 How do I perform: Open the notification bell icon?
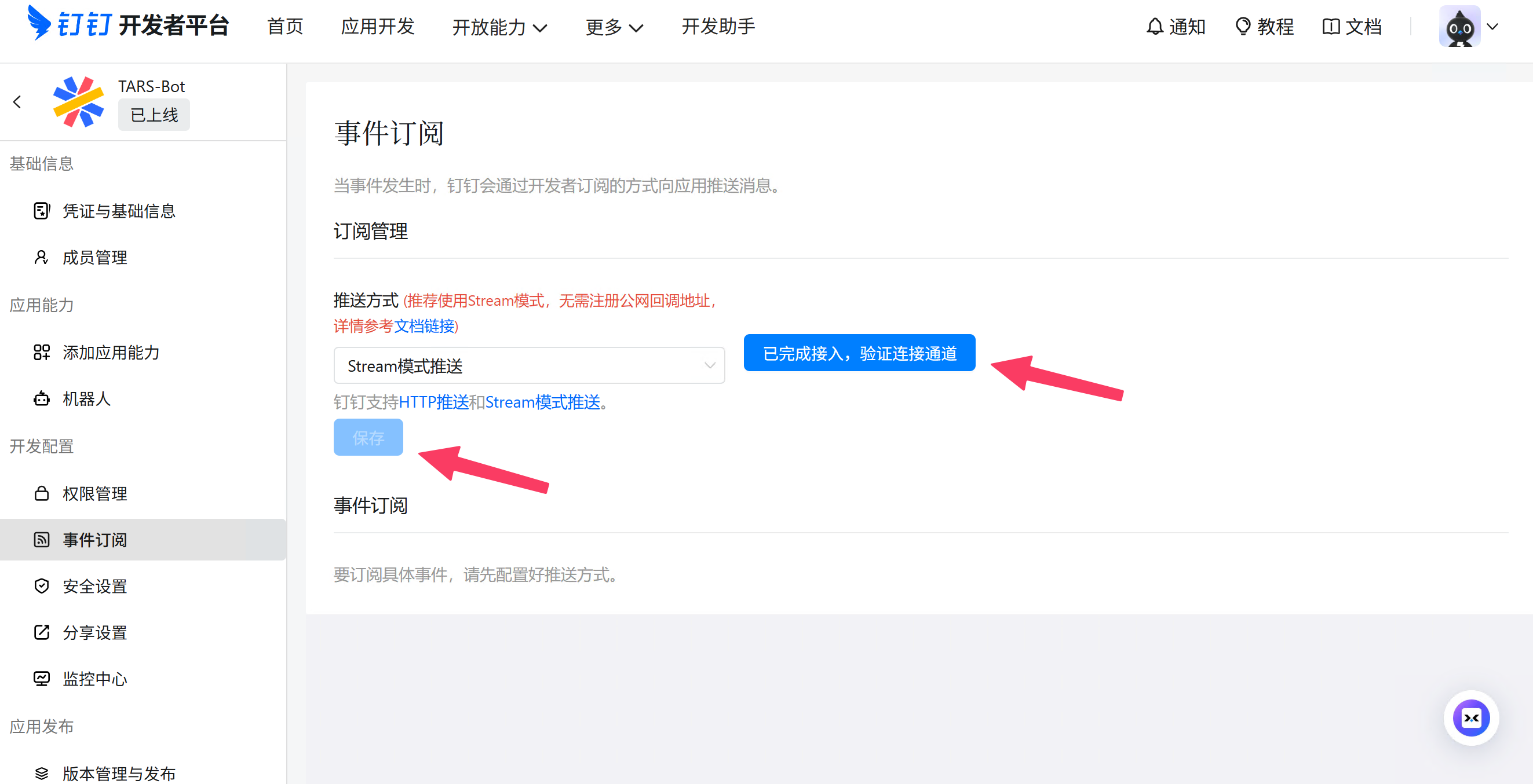coord(1155,27)
